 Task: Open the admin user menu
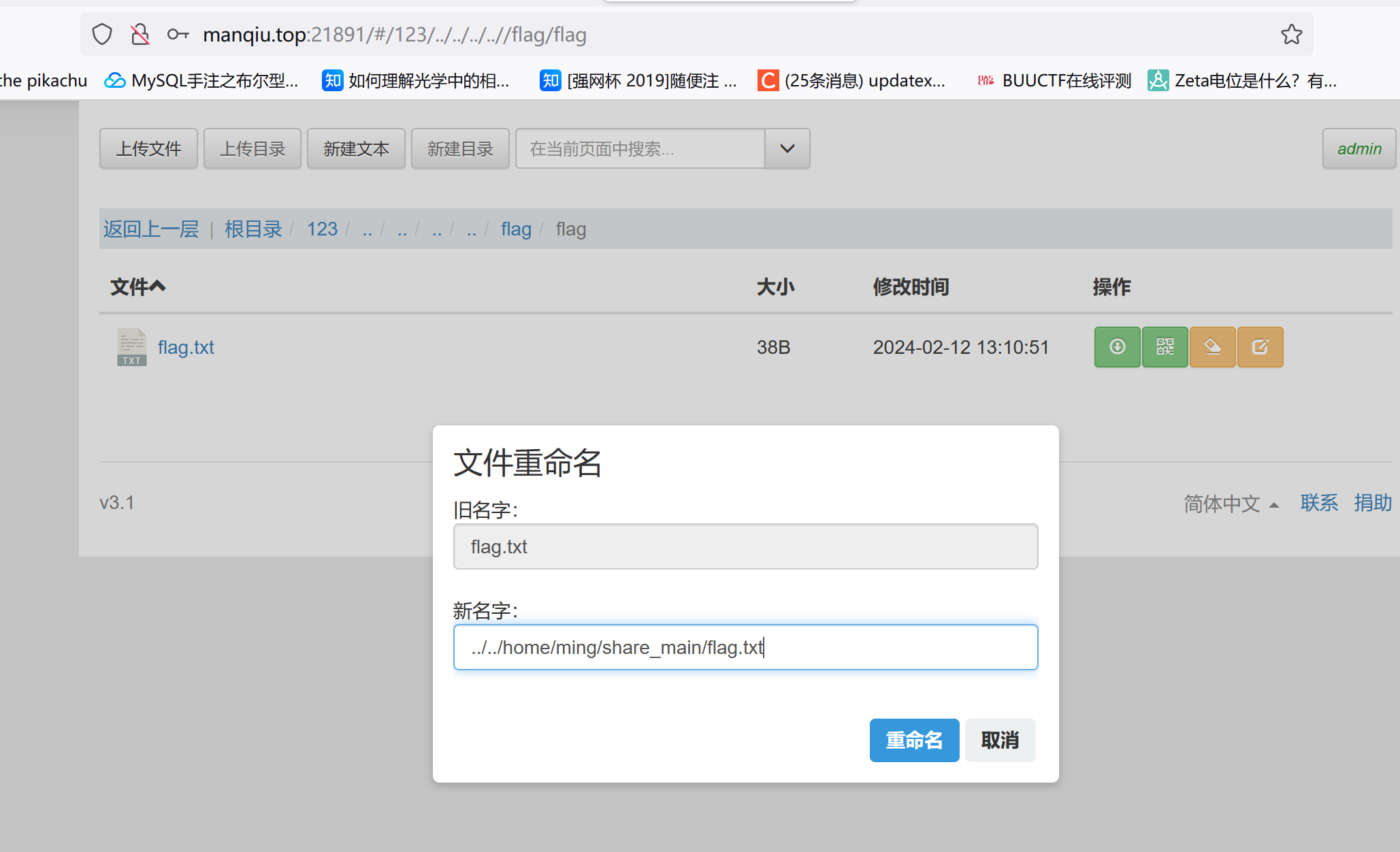coord(1359,148)
